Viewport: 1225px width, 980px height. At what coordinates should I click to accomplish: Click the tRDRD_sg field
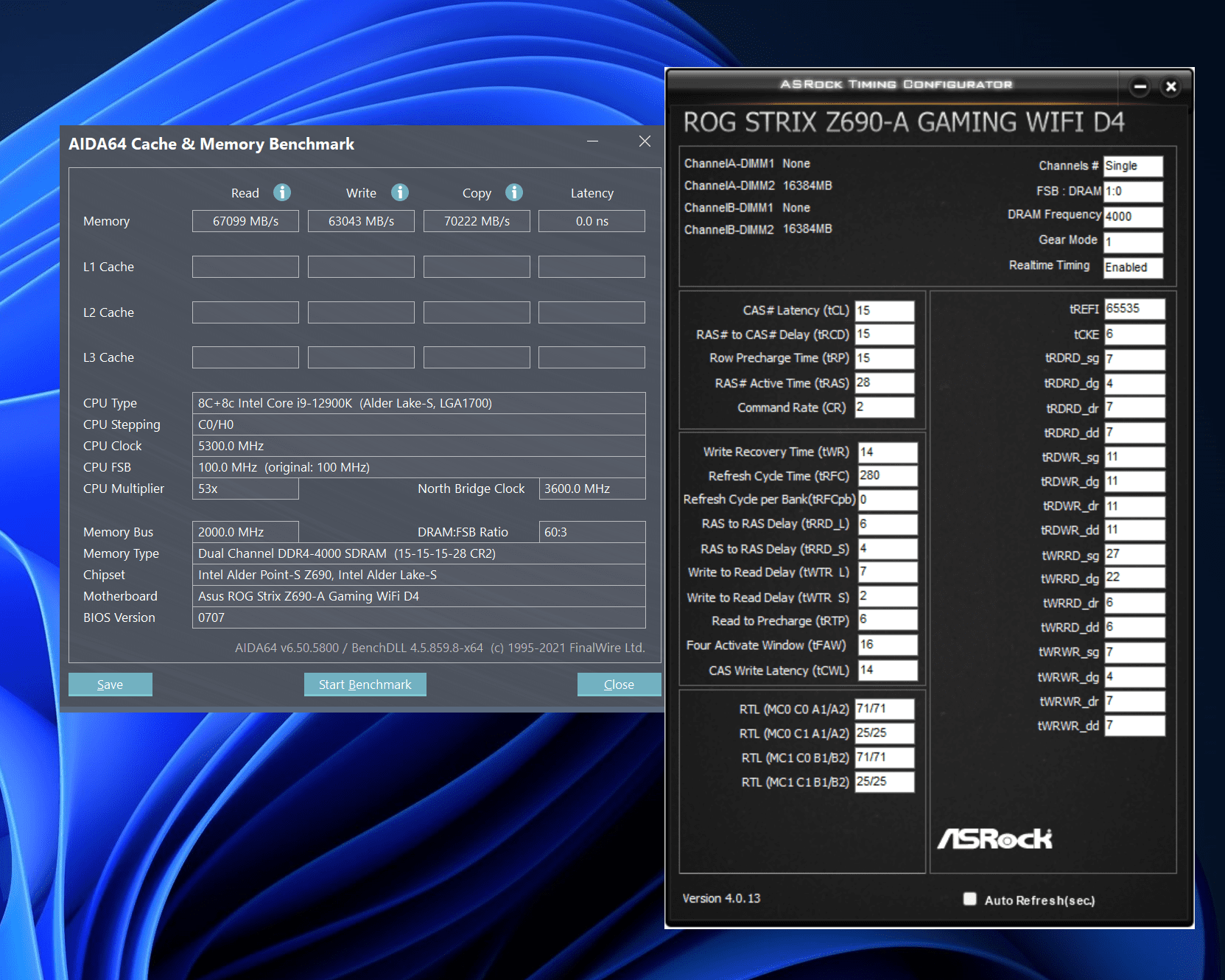(x=1134, y=360)
